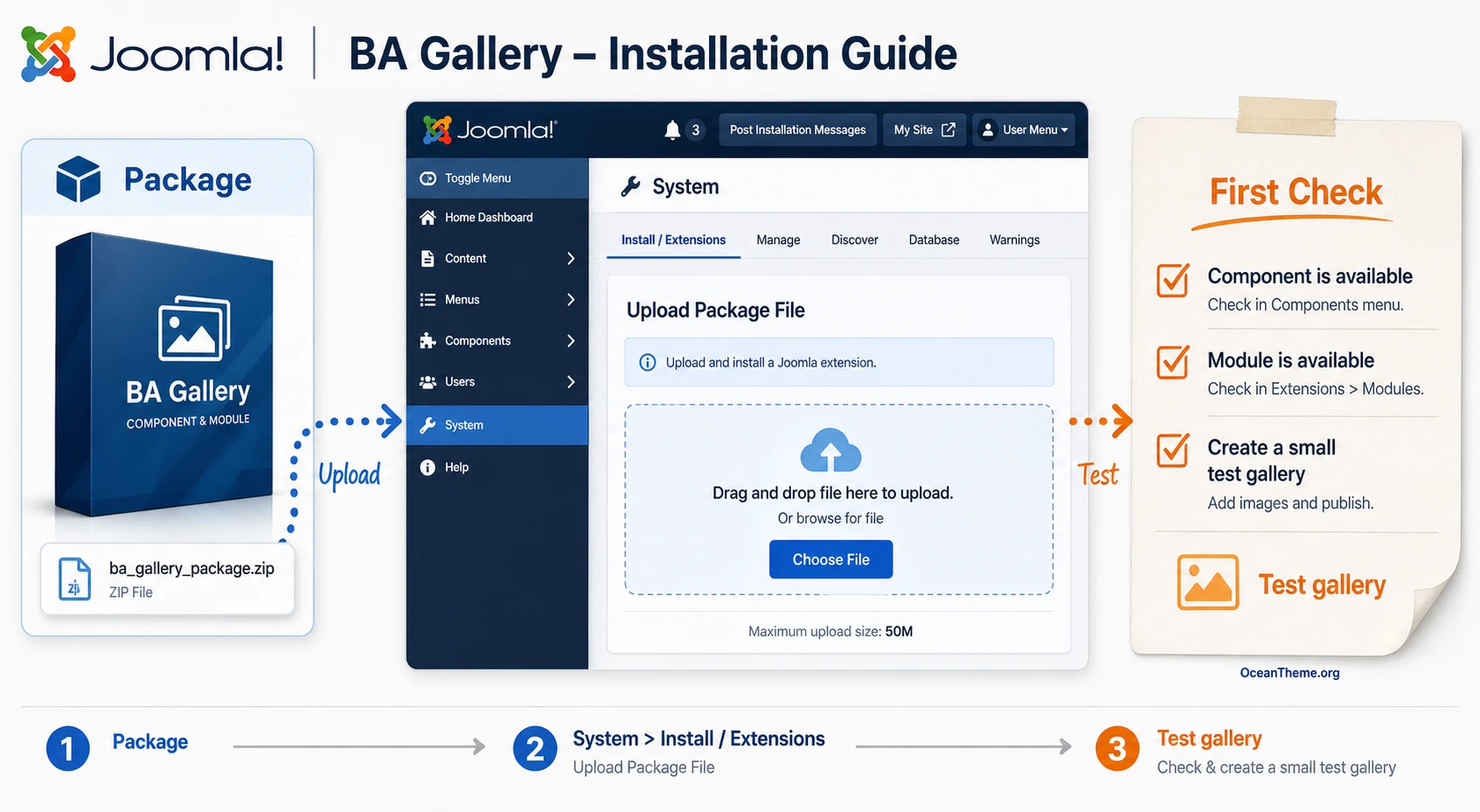1480x812 pixels.
Task: Click the Add images and publish text
Action: 1290,503
